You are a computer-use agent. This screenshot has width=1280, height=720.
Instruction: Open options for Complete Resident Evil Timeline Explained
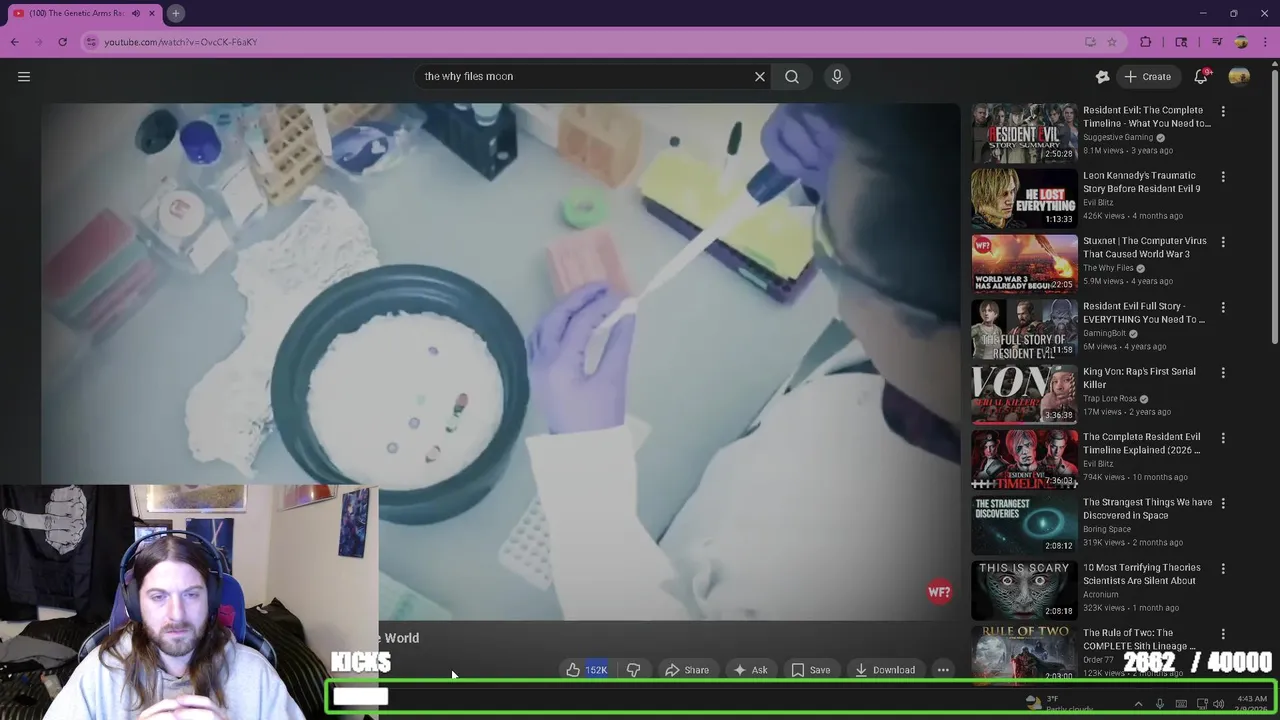(1223, 438)
